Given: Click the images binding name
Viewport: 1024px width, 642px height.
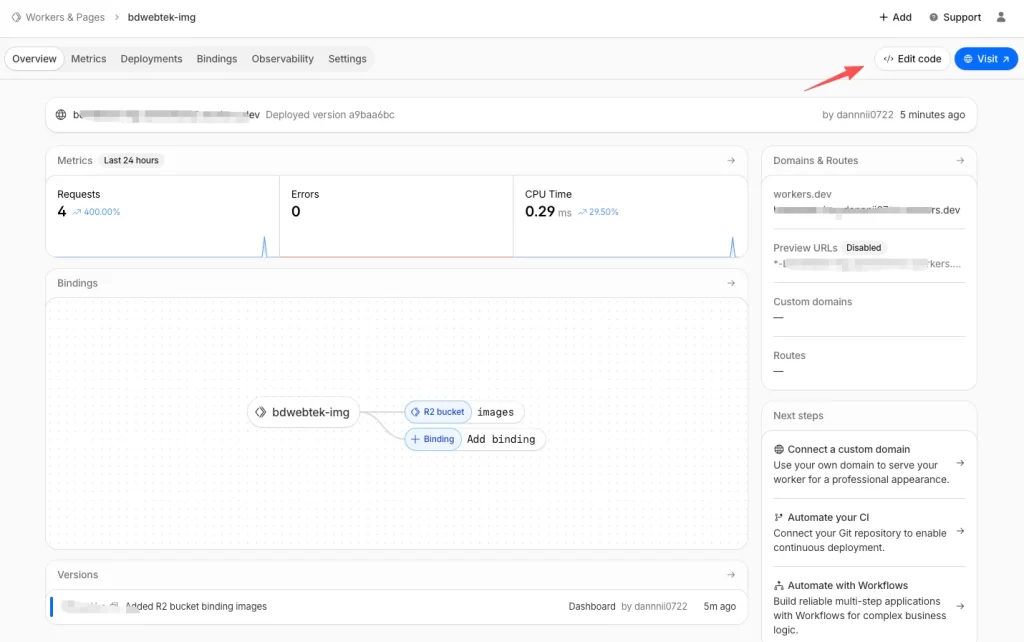Looking at the screenshot, I should pyautogui.click(x=495, y=413).
